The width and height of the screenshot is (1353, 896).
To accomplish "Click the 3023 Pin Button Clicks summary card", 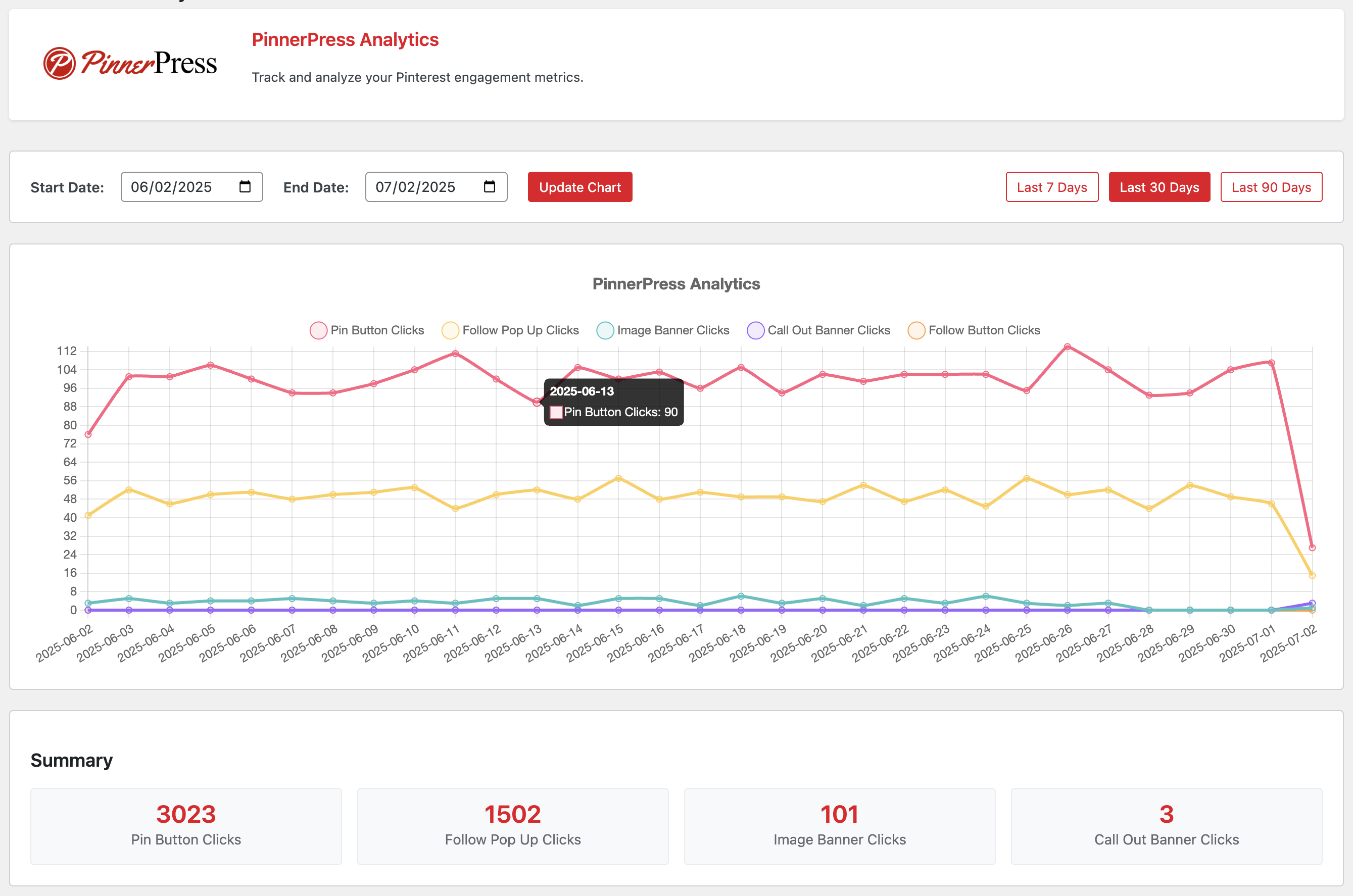I will pyautogui.click(x=186, y=826).
